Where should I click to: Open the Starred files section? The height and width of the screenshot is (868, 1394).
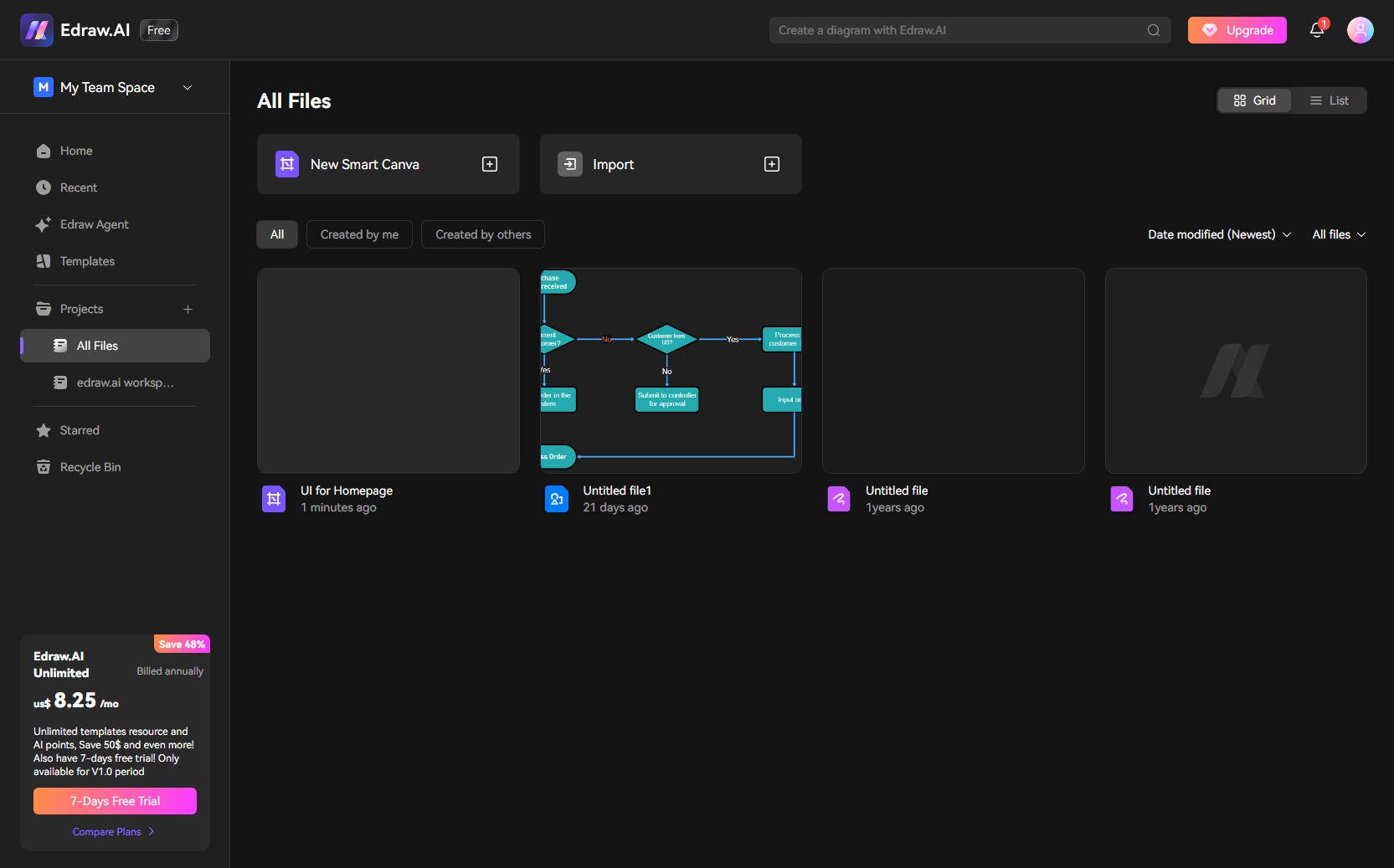tap(79, 430)
